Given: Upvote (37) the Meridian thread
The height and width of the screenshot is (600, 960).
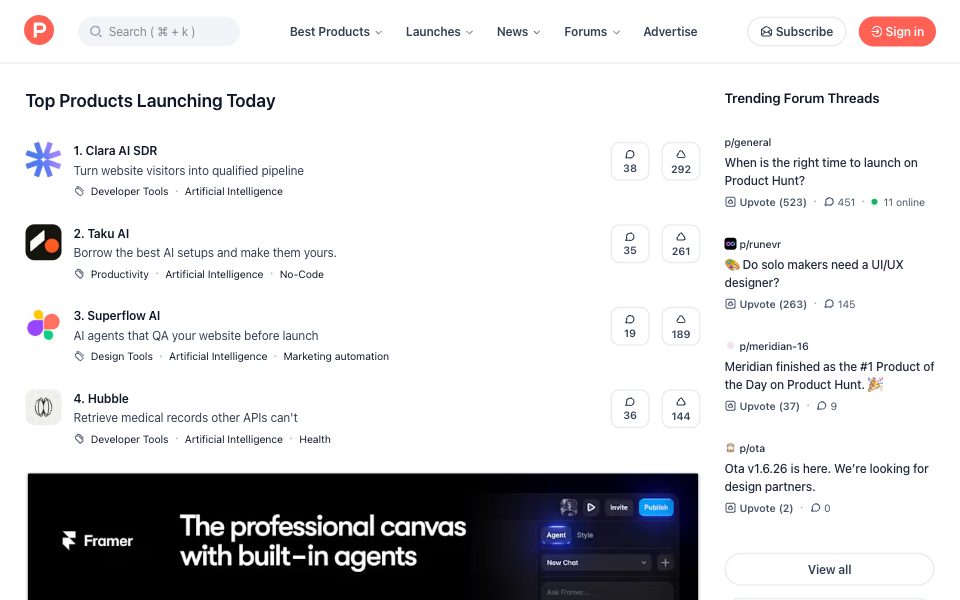Looking at the screenshot, I should (762, 406).
